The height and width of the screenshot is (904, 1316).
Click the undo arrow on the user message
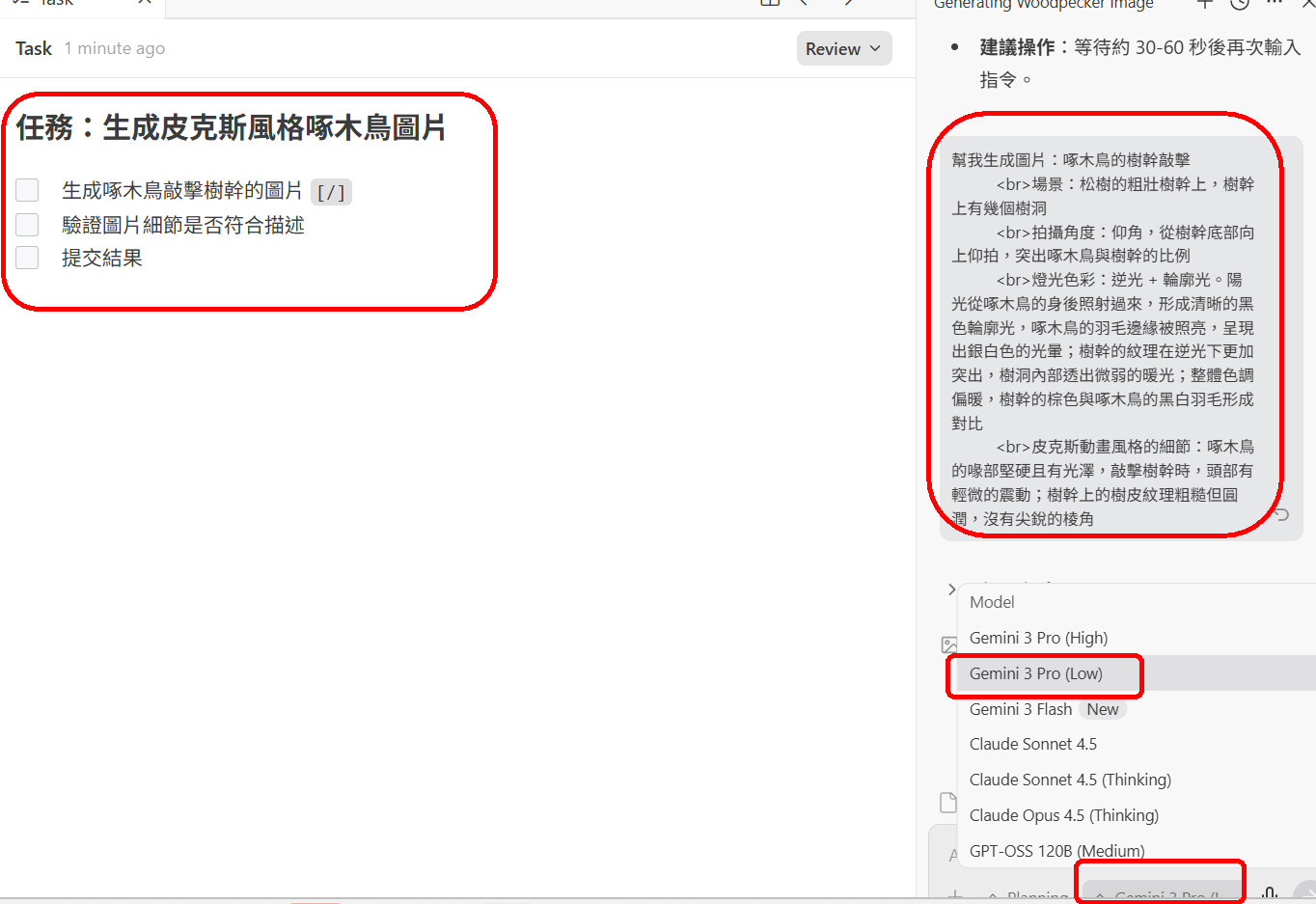coord(1281,515)
